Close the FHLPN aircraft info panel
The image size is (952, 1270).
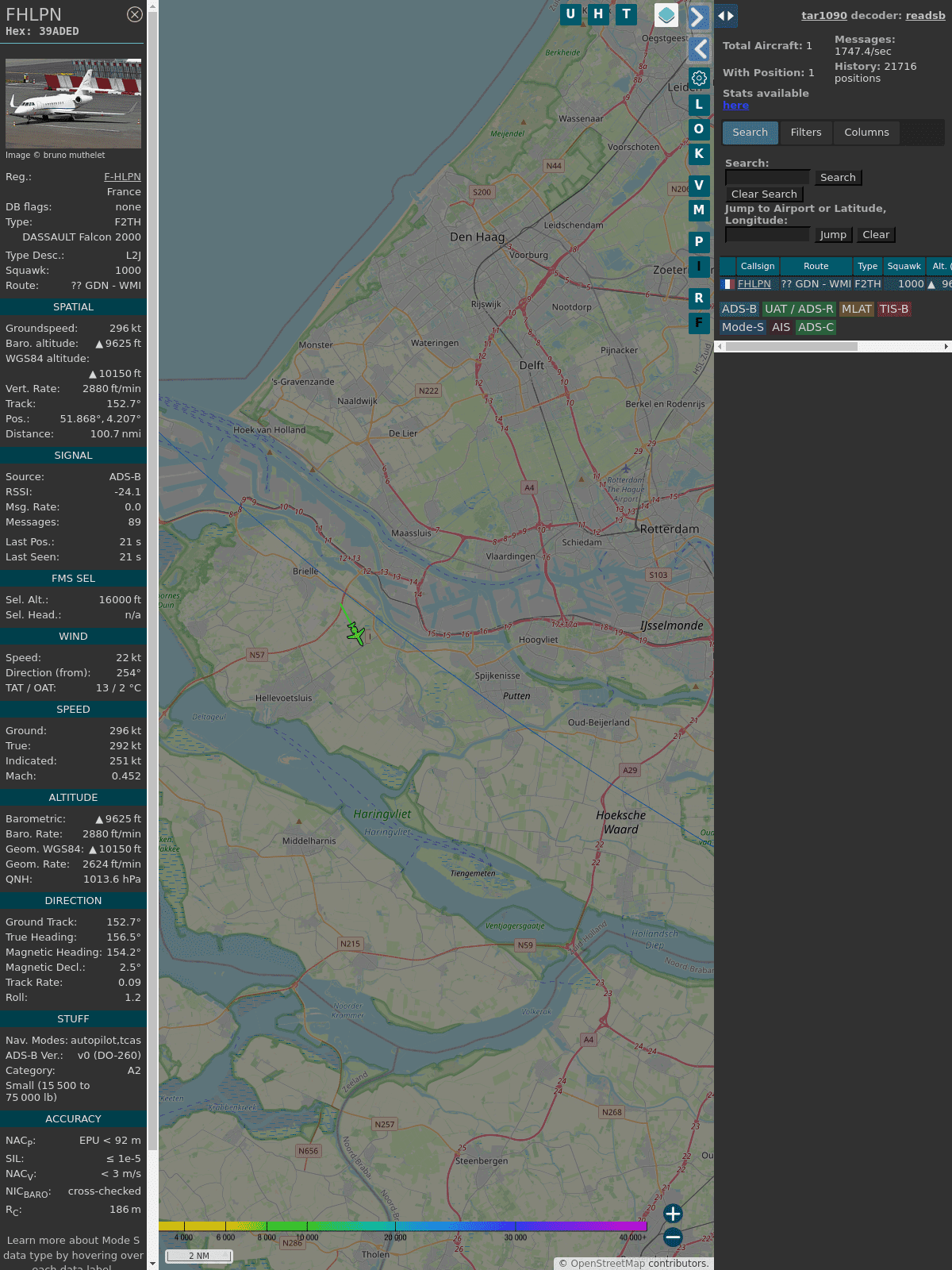tap(135, 14)
